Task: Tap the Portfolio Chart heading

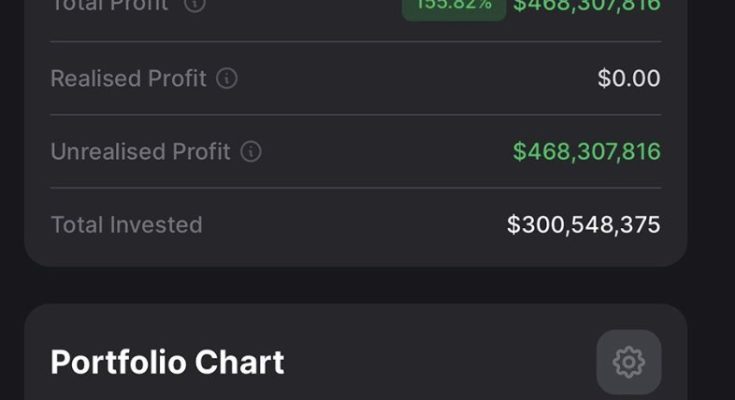Action: point(167,362)
